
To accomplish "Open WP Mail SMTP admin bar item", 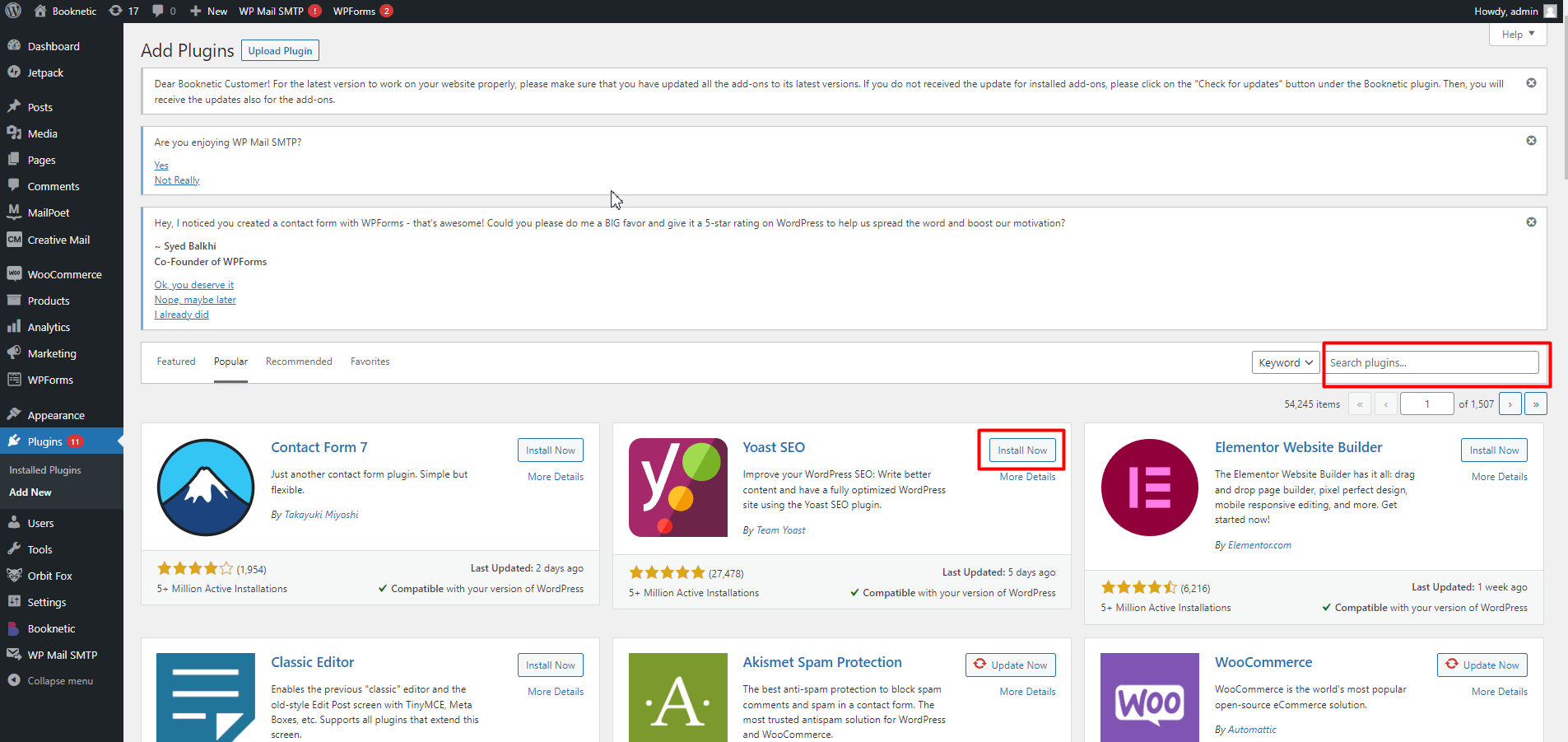I will tap(280, 11).
